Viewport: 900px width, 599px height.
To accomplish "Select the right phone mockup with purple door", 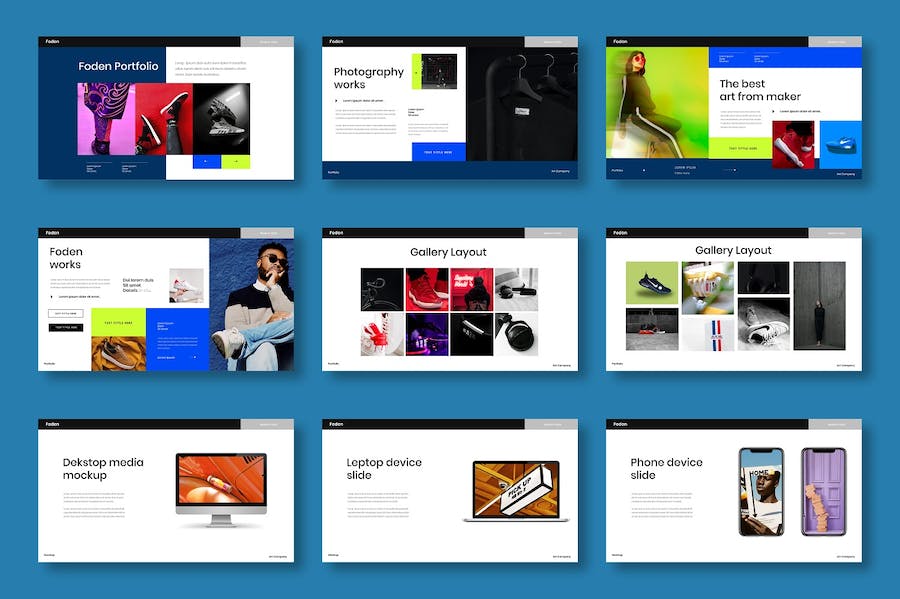I will [x=823, y=491].
